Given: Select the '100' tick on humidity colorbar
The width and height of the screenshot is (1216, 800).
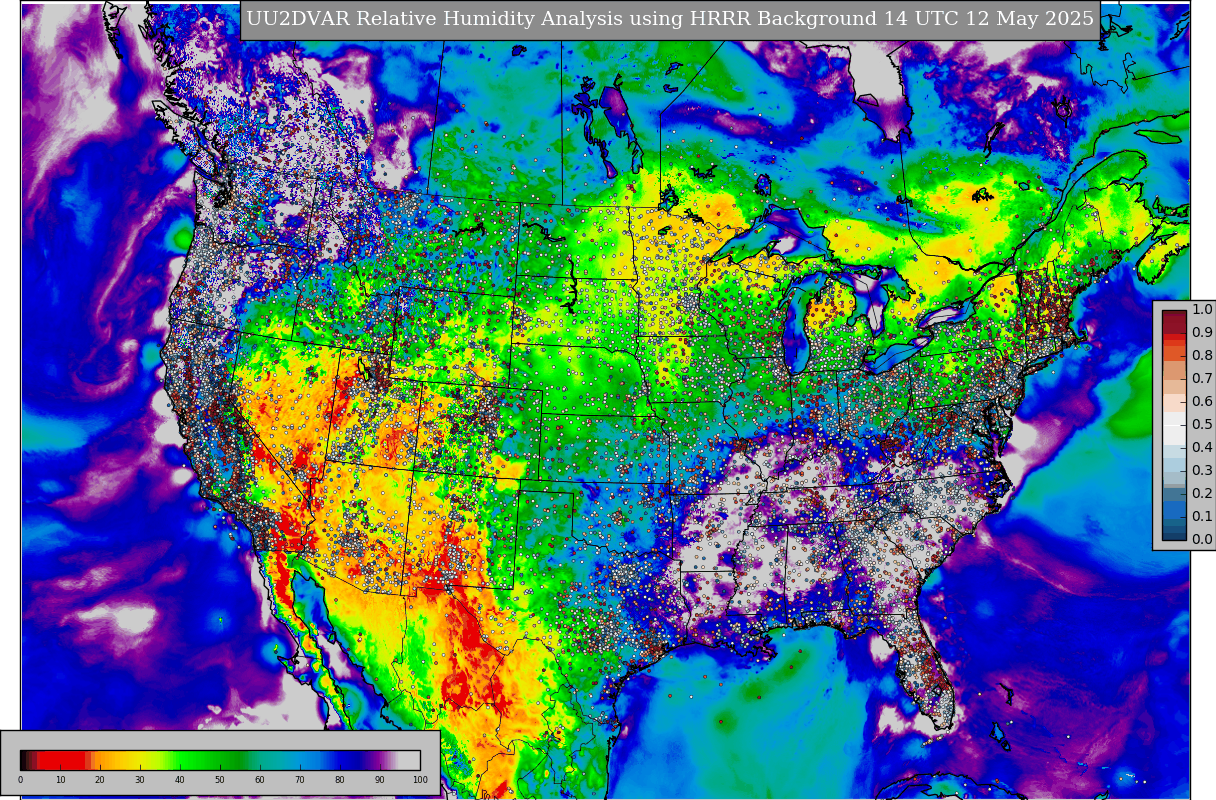Looking at the screenshot, I should pos(420,780).
